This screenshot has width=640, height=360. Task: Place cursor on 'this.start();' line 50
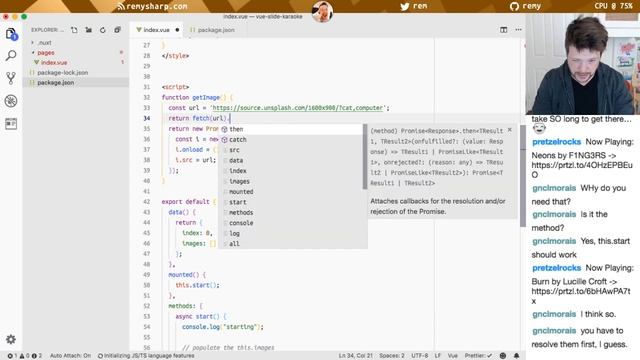coord(198,285)
